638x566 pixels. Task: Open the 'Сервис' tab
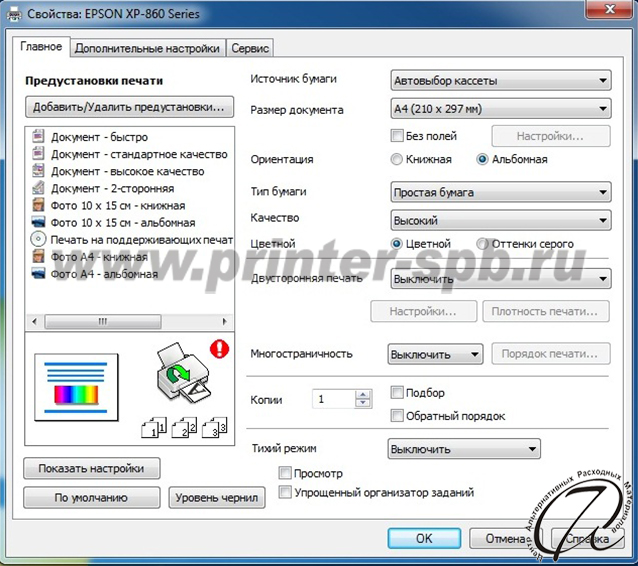250,48
